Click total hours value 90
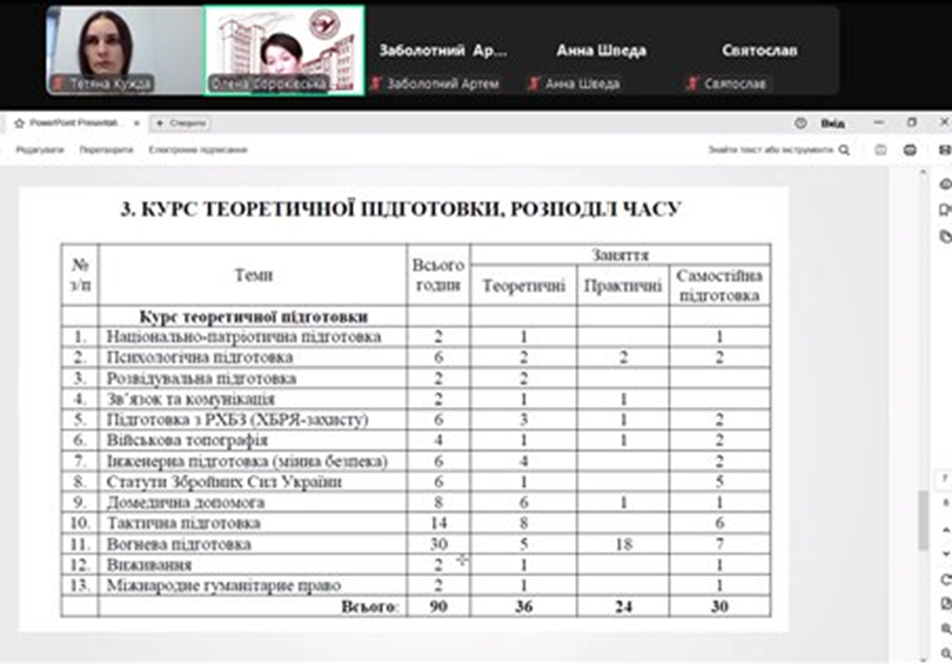This screenshot has height=664, width=952. pyautogui.click(x=438, y=606)
